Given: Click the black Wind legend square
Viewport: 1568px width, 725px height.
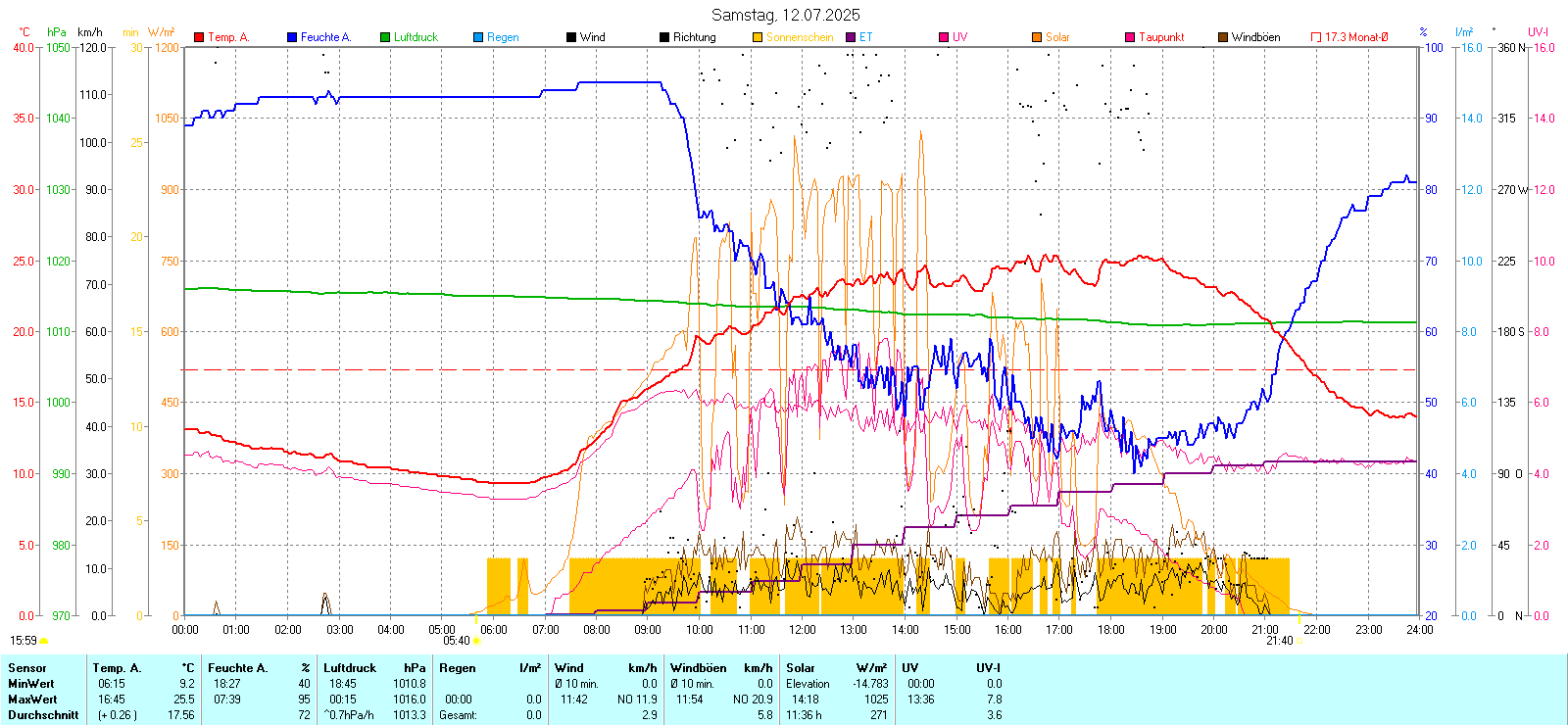Looking at the screenshot, I should pyautogui.click(x=571, y=37).
